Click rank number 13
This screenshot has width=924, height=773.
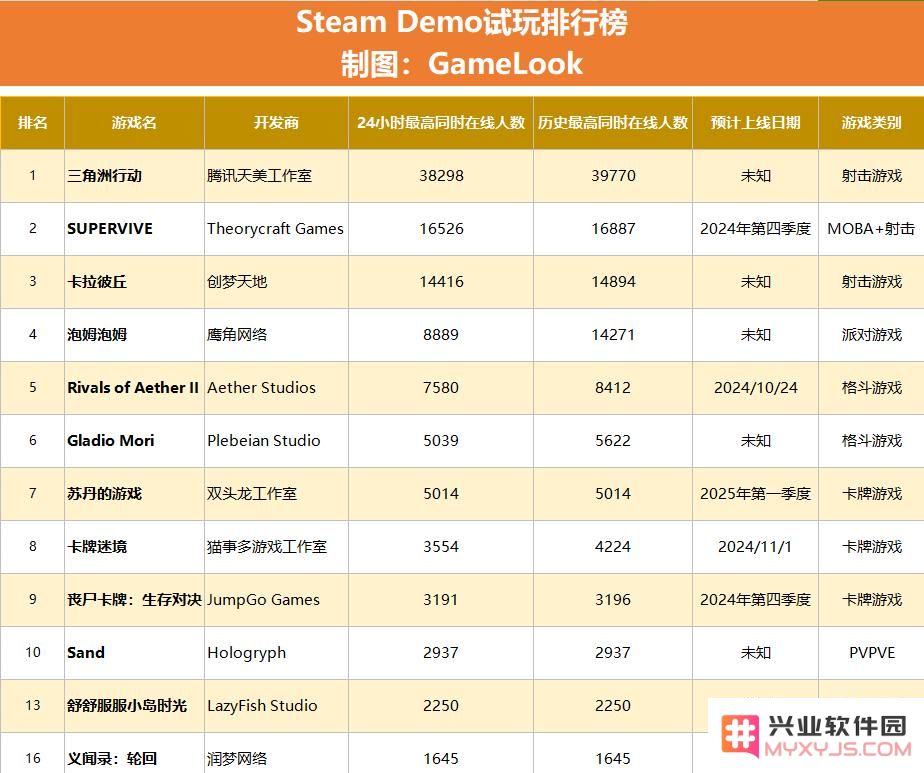click(33, 706)
